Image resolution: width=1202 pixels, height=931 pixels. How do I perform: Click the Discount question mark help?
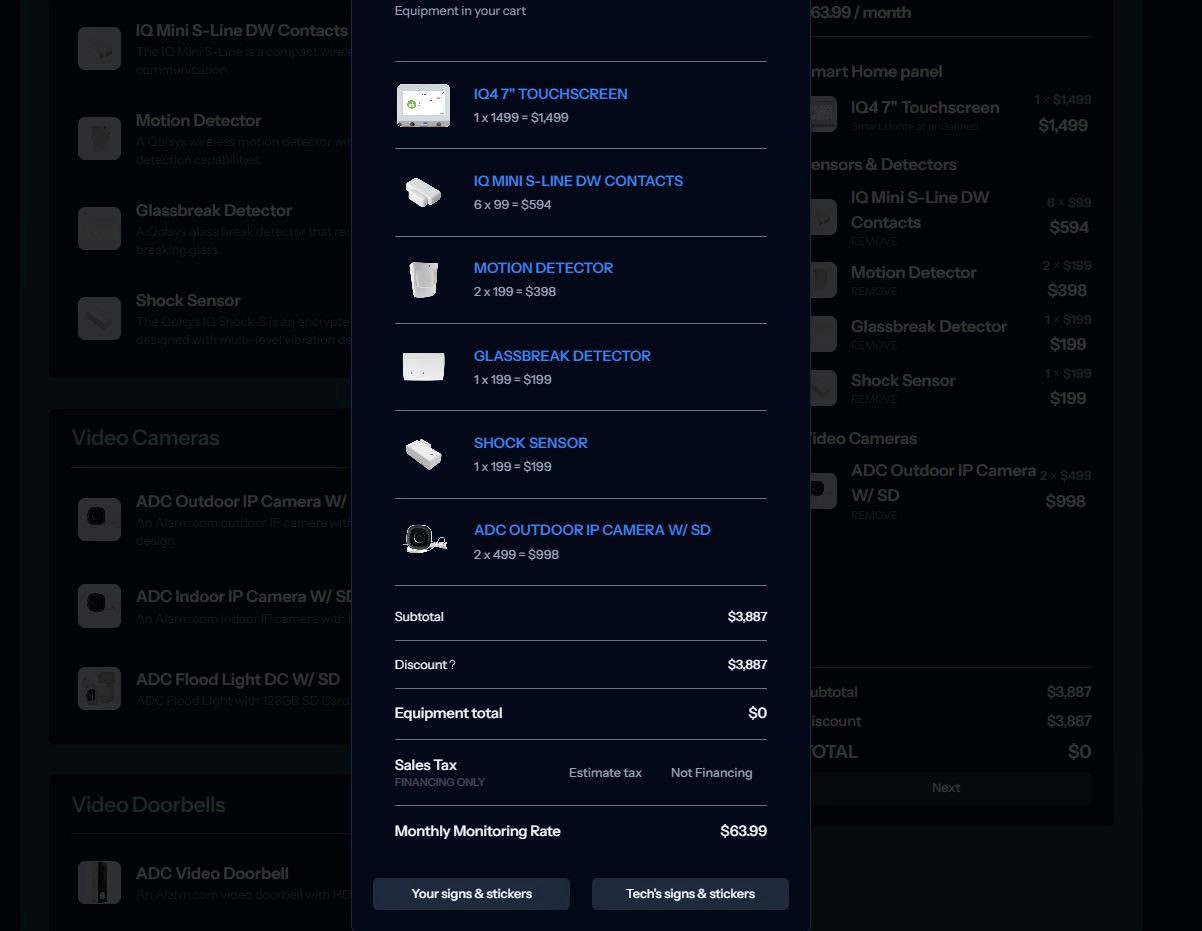[x=452, y=665]
